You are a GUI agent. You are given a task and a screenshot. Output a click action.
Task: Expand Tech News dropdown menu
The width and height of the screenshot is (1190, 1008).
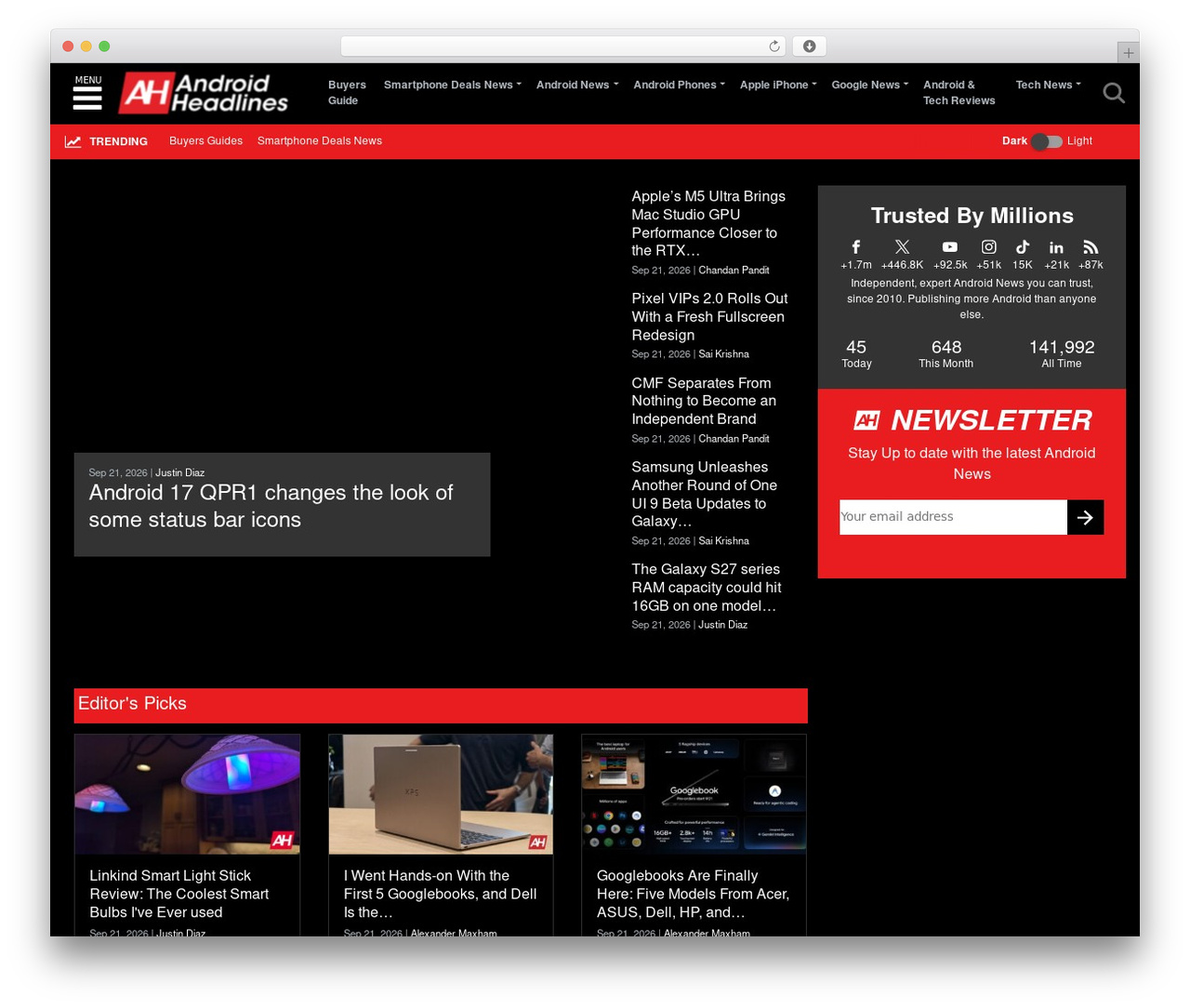pyautogui.click(x=1049, y=85)
